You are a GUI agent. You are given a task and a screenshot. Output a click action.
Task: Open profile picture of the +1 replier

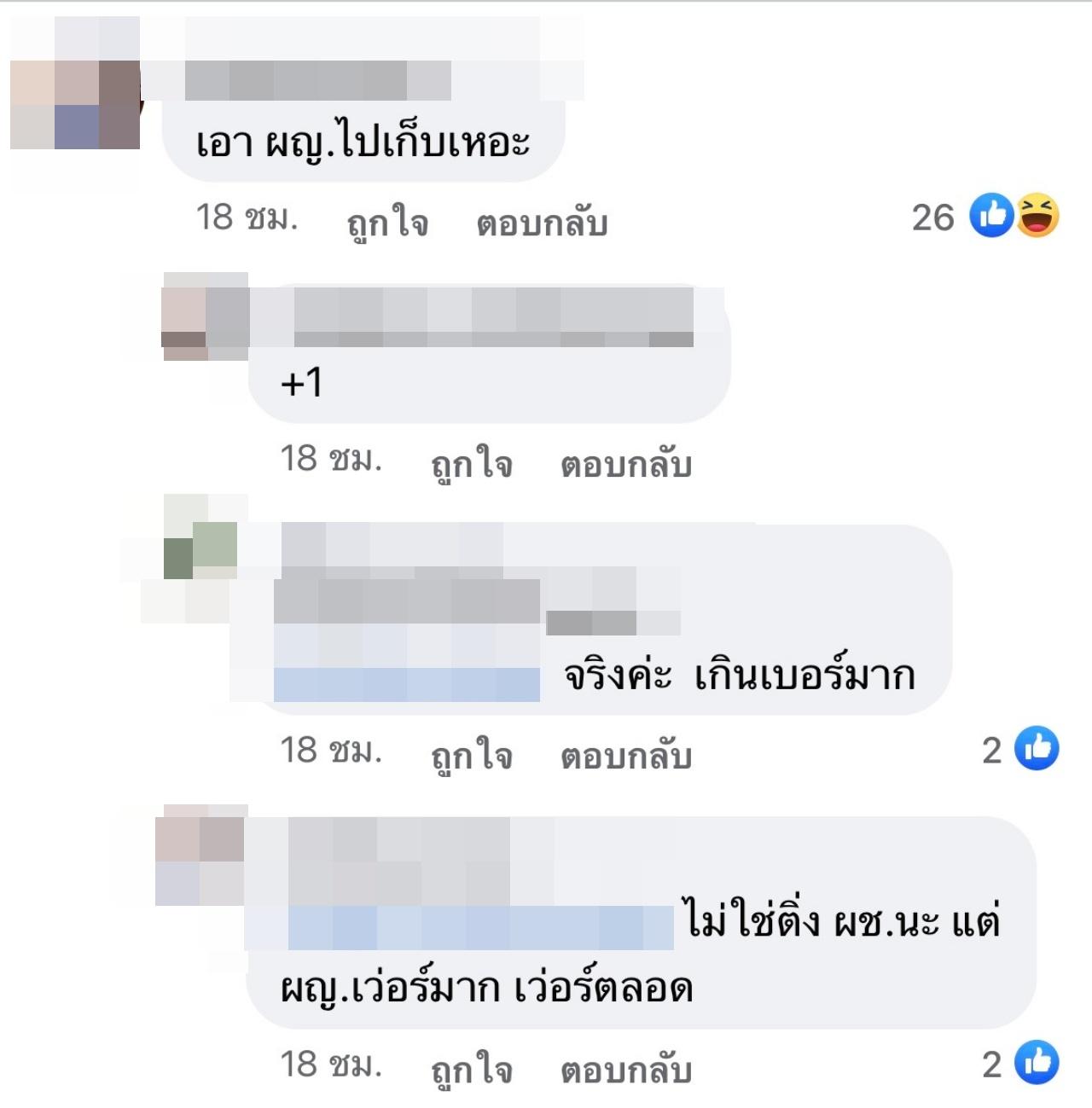[205, 316]
